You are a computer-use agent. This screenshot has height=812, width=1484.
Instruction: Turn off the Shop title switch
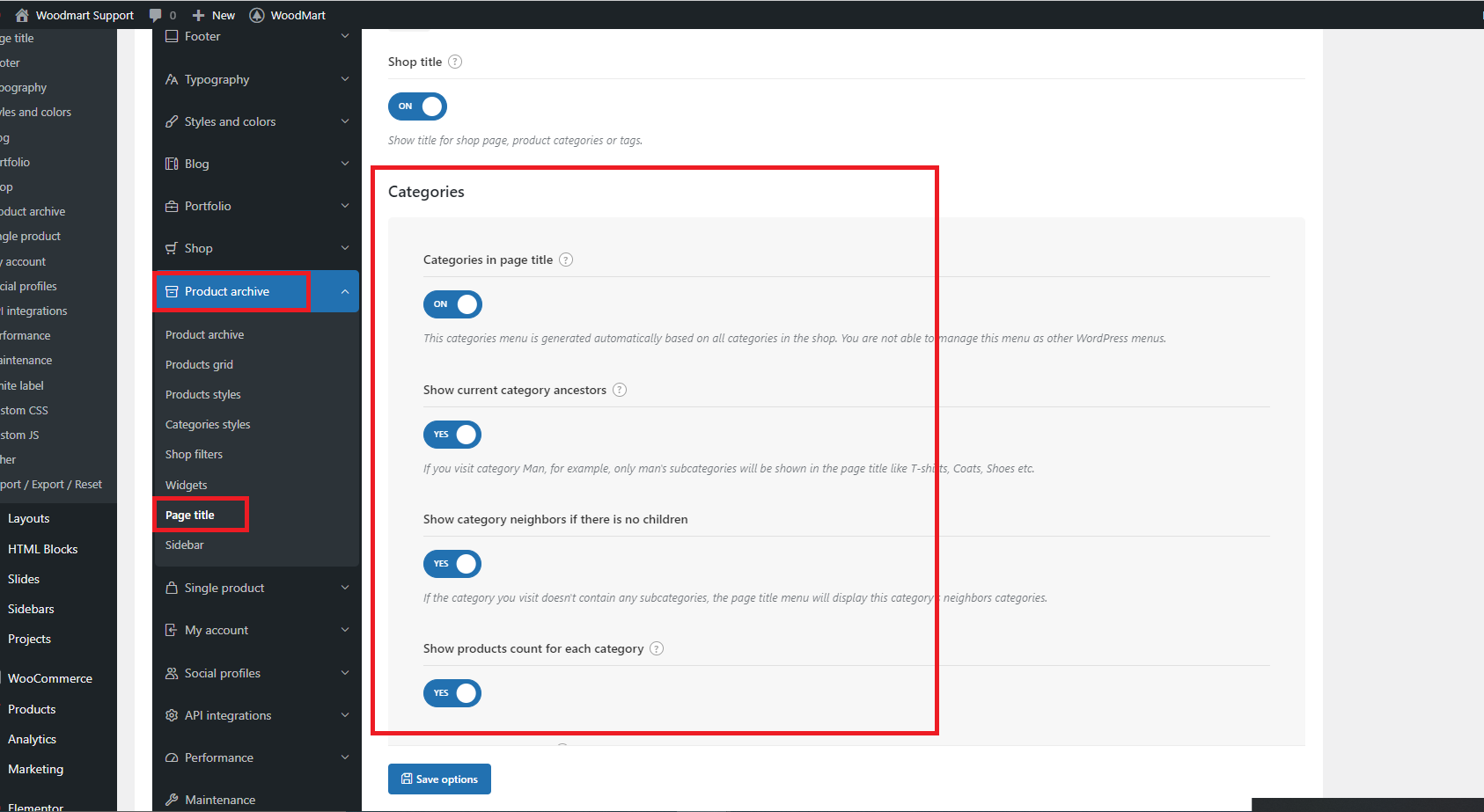pyautogui.click(x=417, y=106)
